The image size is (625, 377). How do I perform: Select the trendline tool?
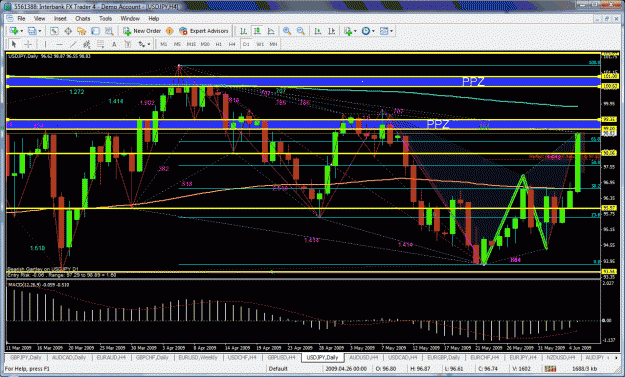point(73,44)
